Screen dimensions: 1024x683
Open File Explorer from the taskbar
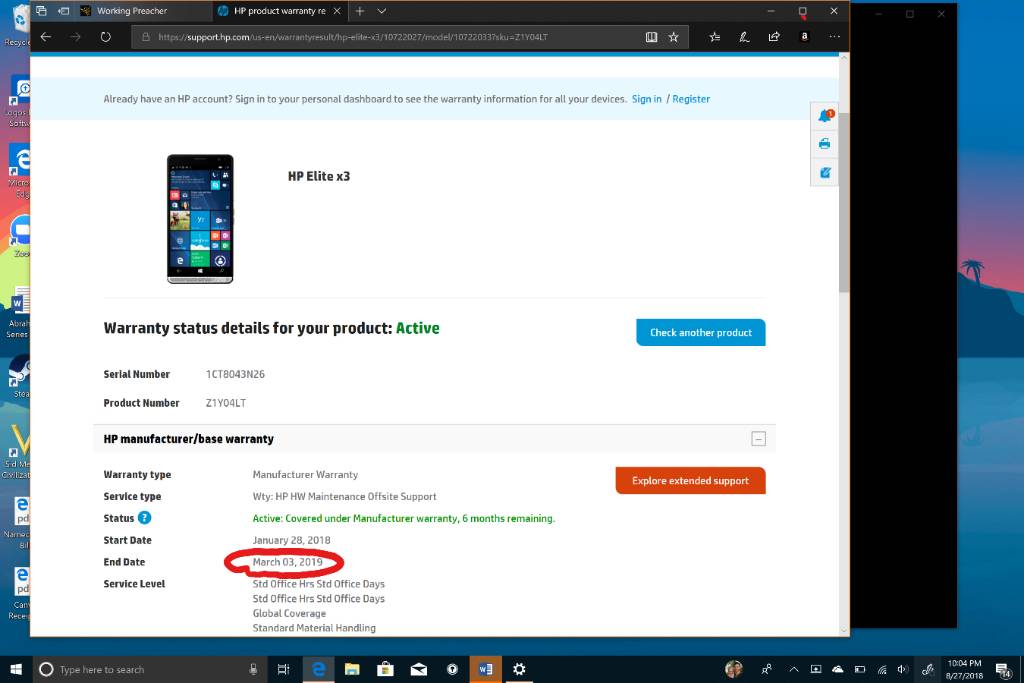pyautogui.click(x=352, y=669)
